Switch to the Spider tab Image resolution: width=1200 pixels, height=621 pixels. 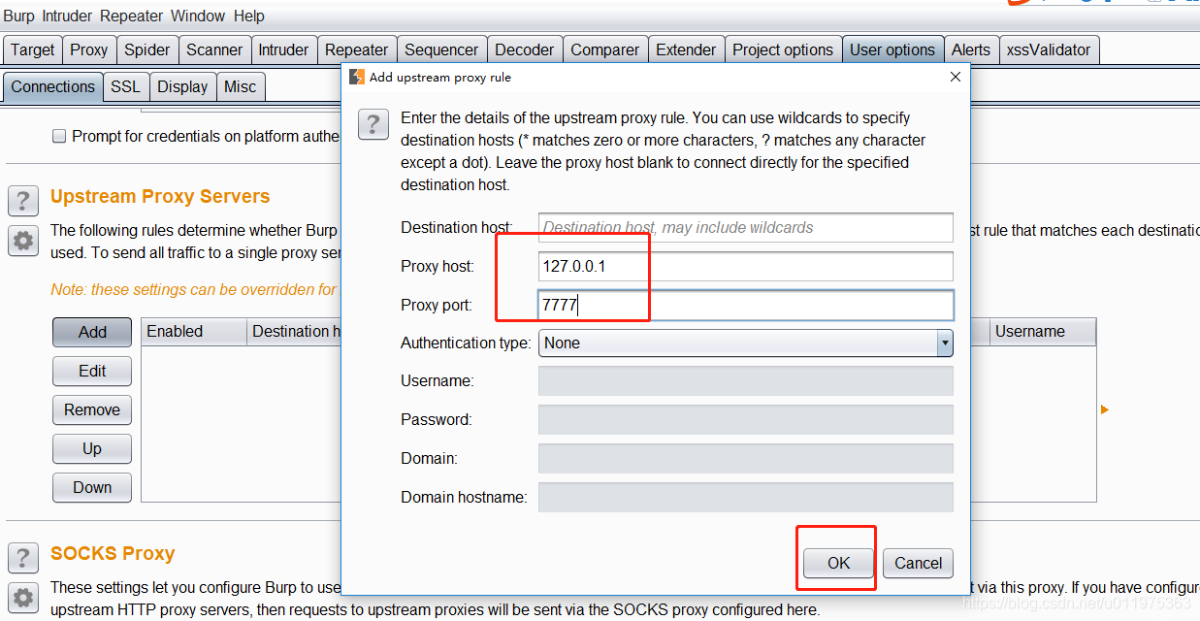coord(147,50)
